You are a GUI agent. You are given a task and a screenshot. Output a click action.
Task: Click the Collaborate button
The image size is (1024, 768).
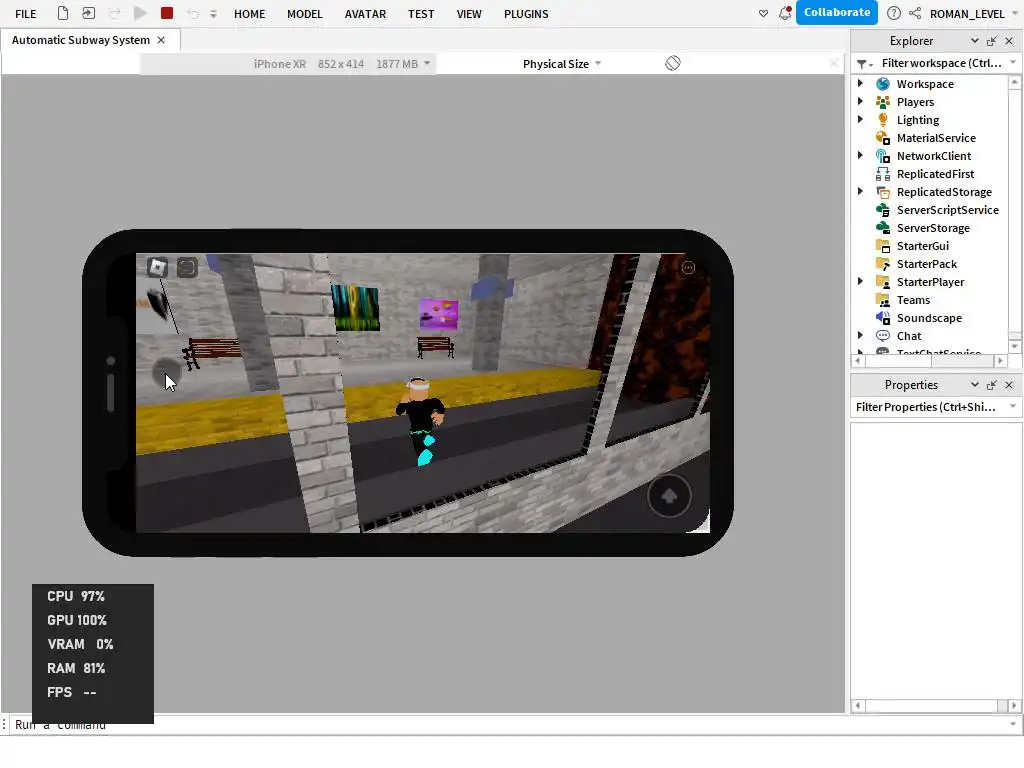837,12
